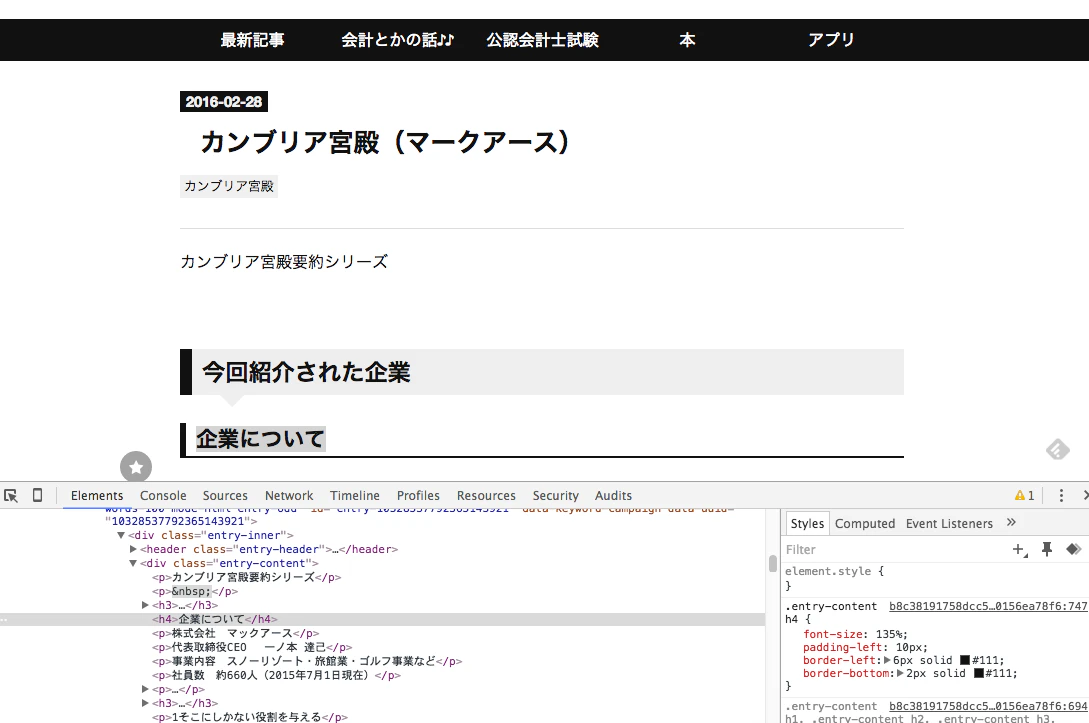Expand border-bottom shorthand triangle
The width and height of the screenshot is (1089, 723).
click(900, 673)
